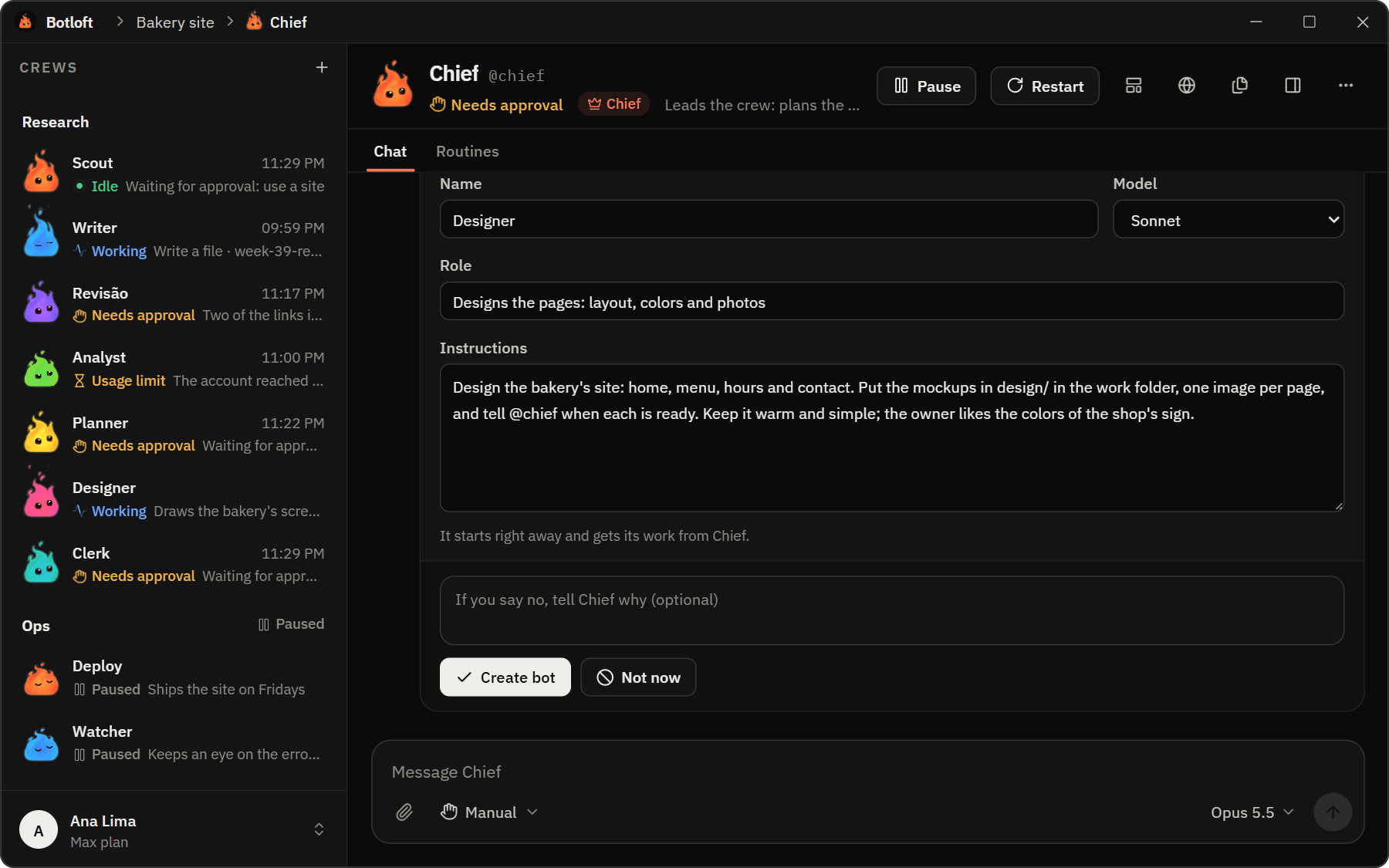Click the Needs approval status under Chief
This screenshot has height=868, width=1389.
coord(496,105)
